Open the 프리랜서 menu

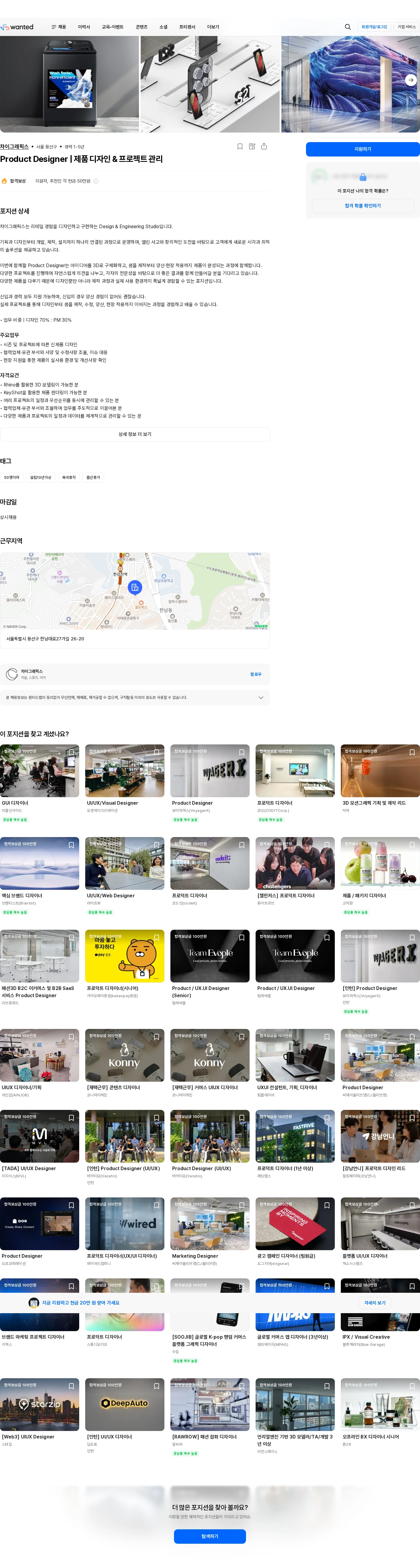[x=187, y=27]
